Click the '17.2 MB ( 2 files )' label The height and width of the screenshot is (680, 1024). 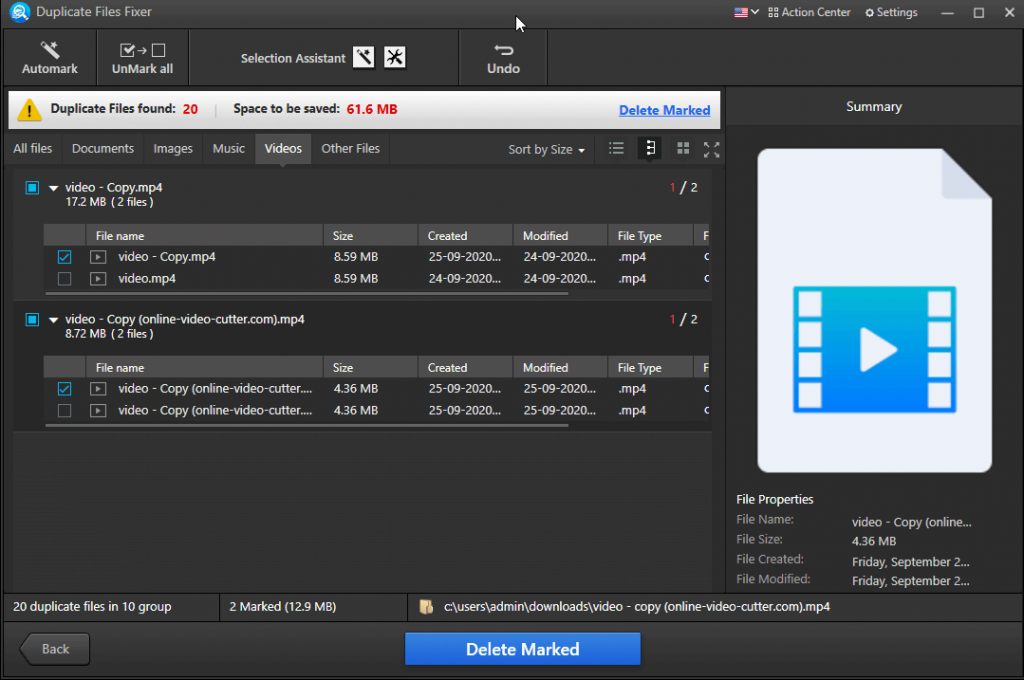(x=109, y=202)
